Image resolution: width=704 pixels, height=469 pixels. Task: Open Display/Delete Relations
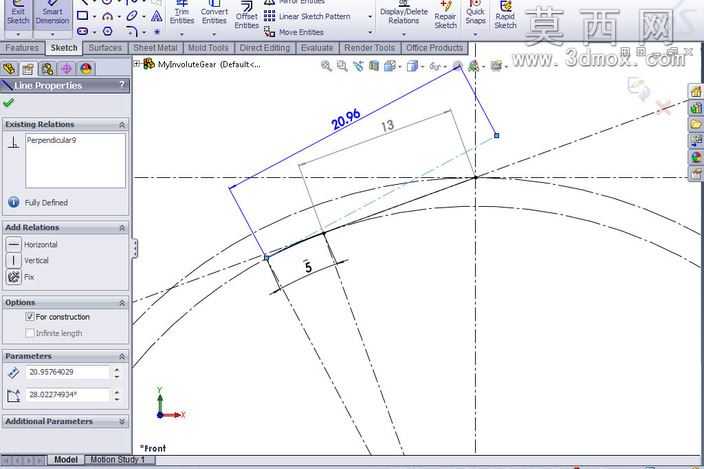click(x=404, y=13)
